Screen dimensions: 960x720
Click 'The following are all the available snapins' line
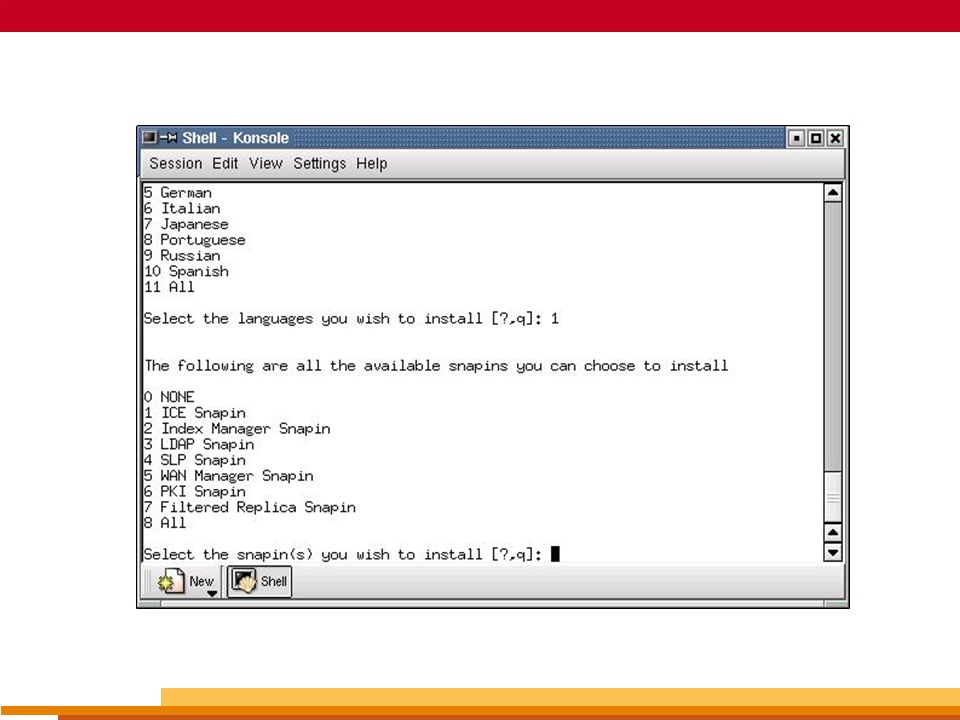pos(436,366)
